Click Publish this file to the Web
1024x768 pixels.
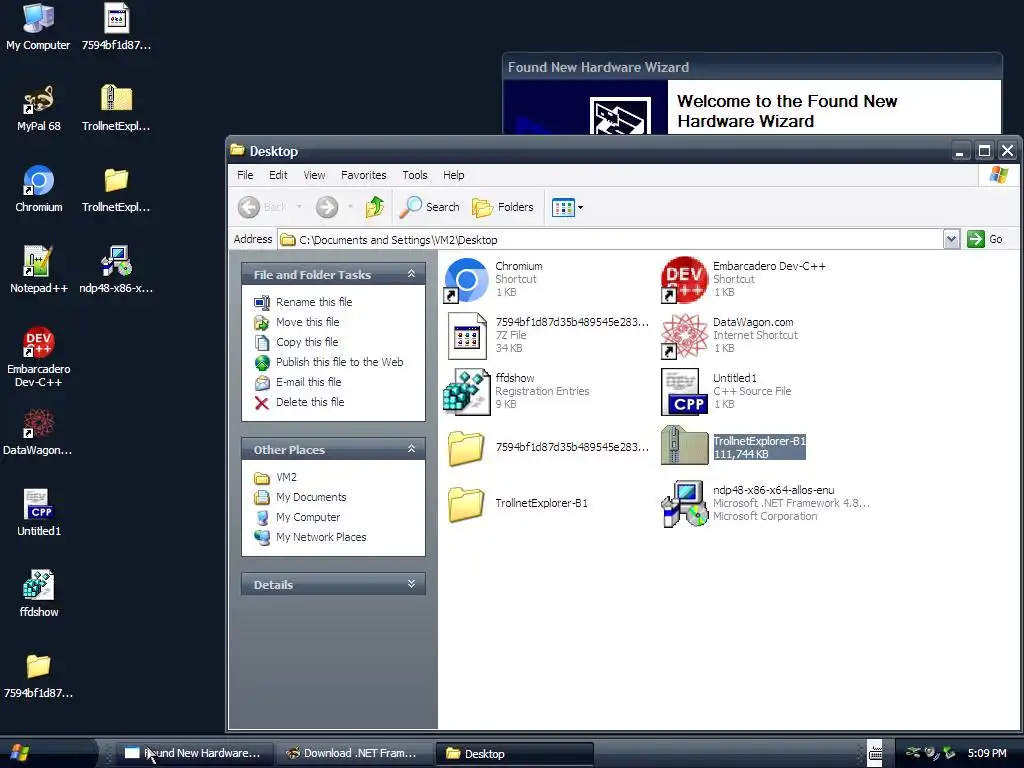(340, 362)
